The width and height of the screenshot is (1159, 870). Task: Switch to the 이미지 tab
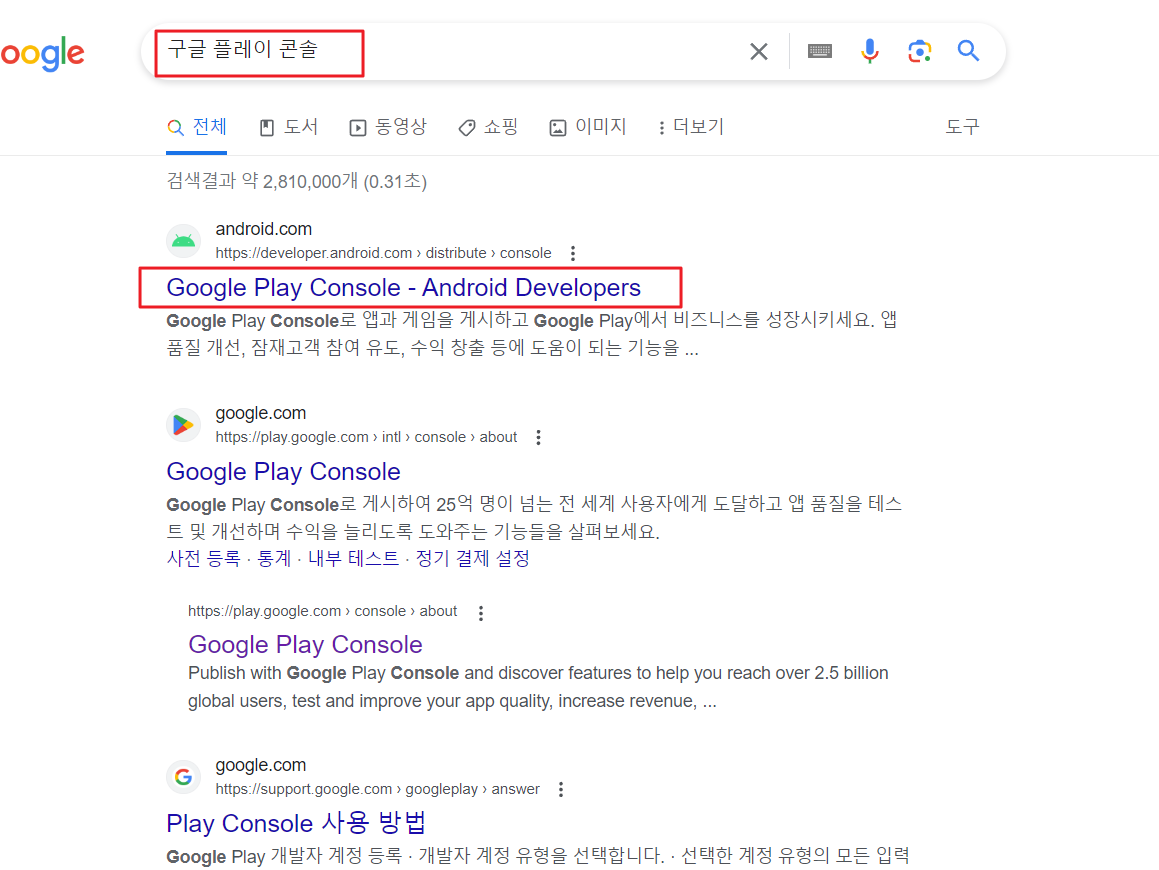(x=588, y=127)
